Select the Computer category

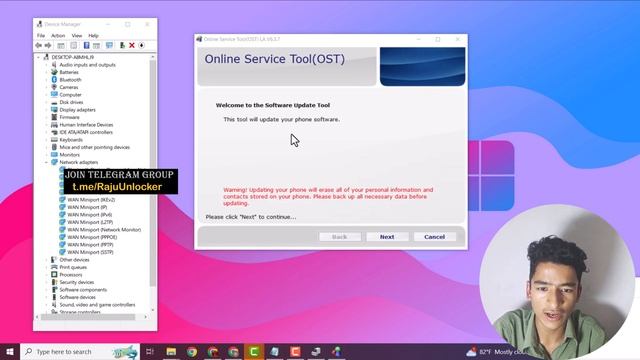pos(70,95)
